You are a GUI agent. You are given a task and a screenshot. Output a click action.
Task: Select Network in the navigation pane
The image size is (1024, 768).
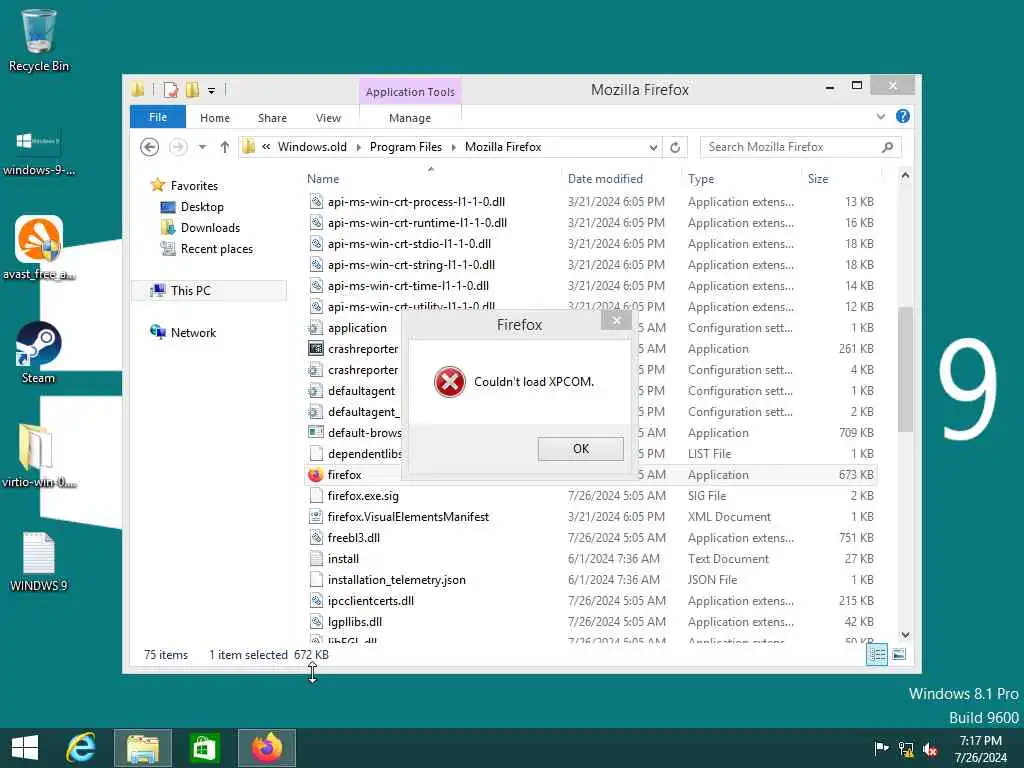coord(193,332)
